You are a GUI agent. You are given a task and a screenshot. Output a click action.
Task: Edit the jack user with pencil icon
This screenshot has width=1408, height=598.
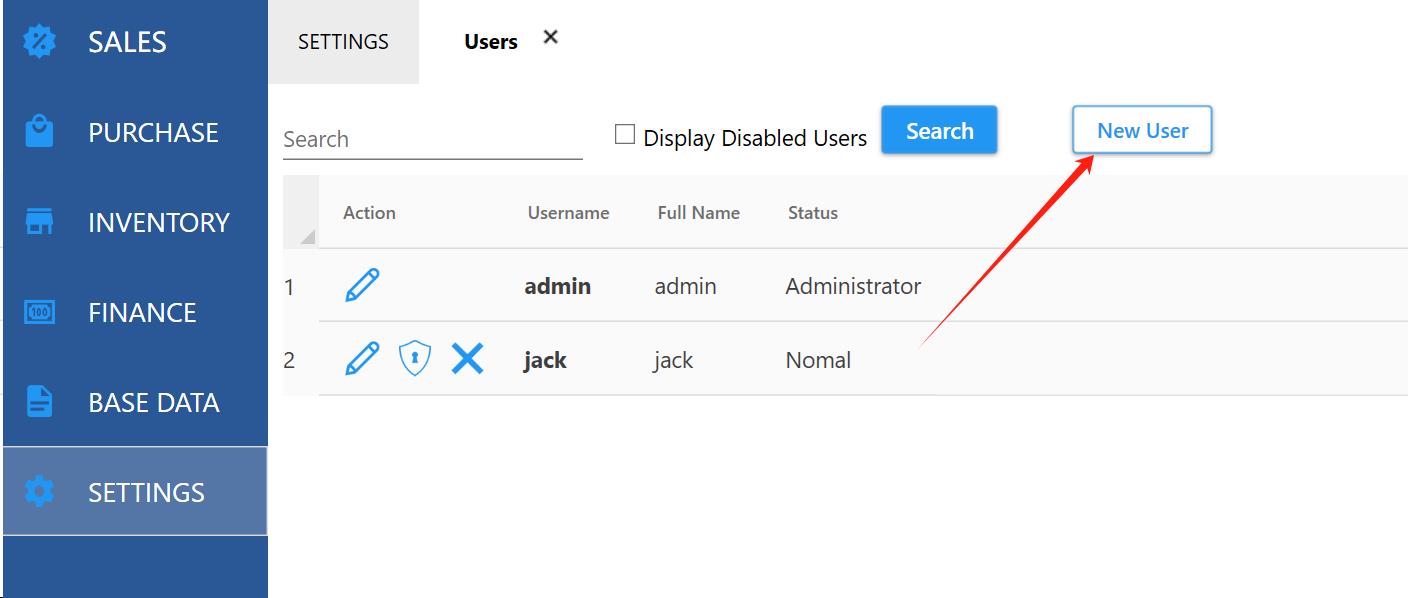click(362, 358)
